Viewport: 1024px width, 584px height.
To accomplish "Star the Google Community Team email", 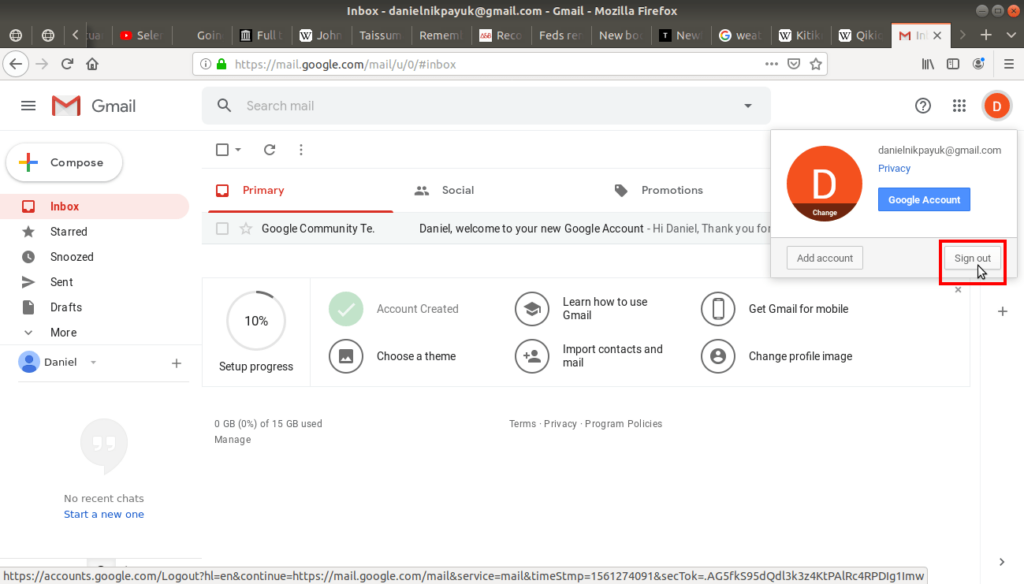I will click(x=246, y=229).
